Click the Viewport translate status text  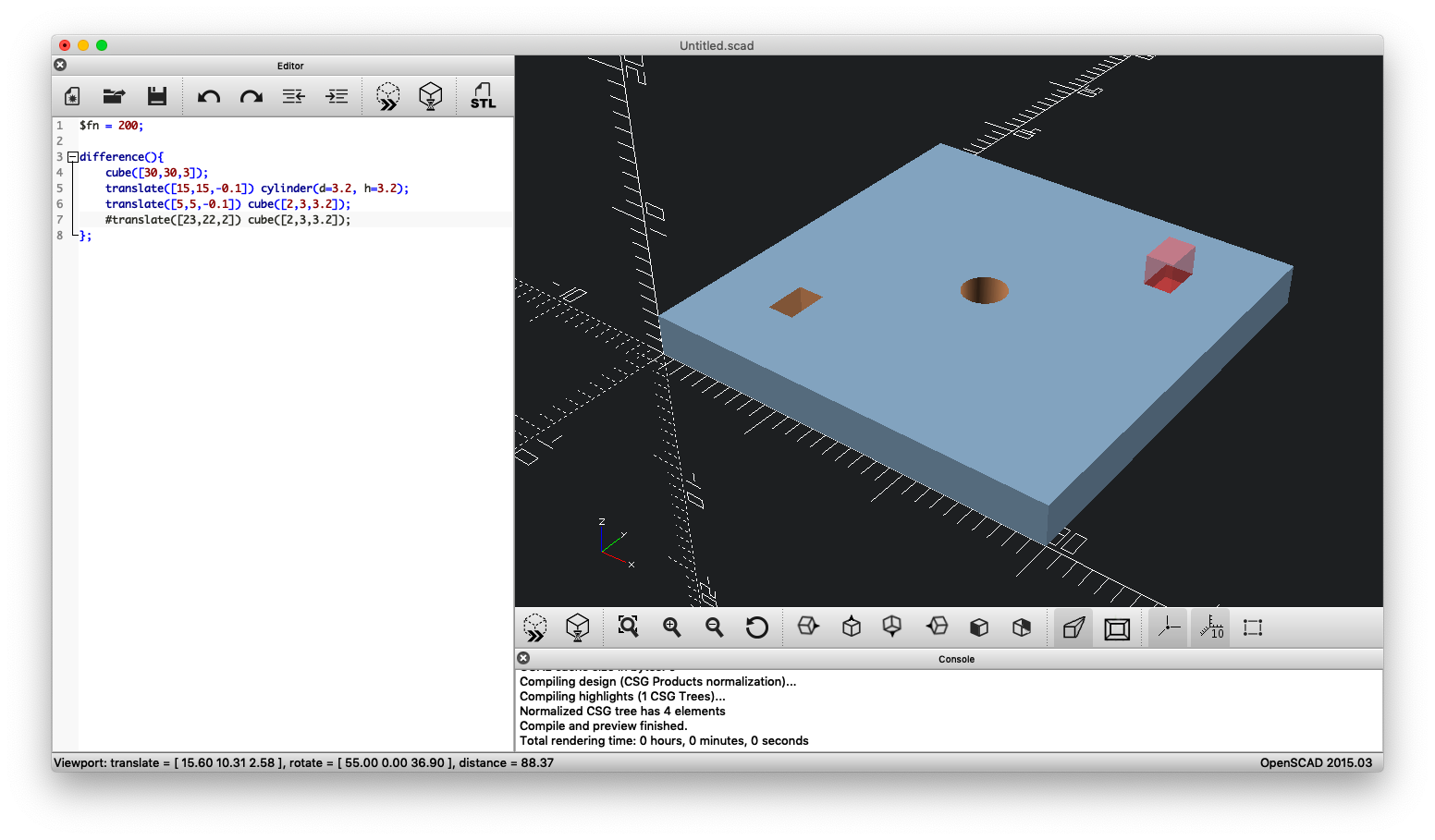pos(304,763)
